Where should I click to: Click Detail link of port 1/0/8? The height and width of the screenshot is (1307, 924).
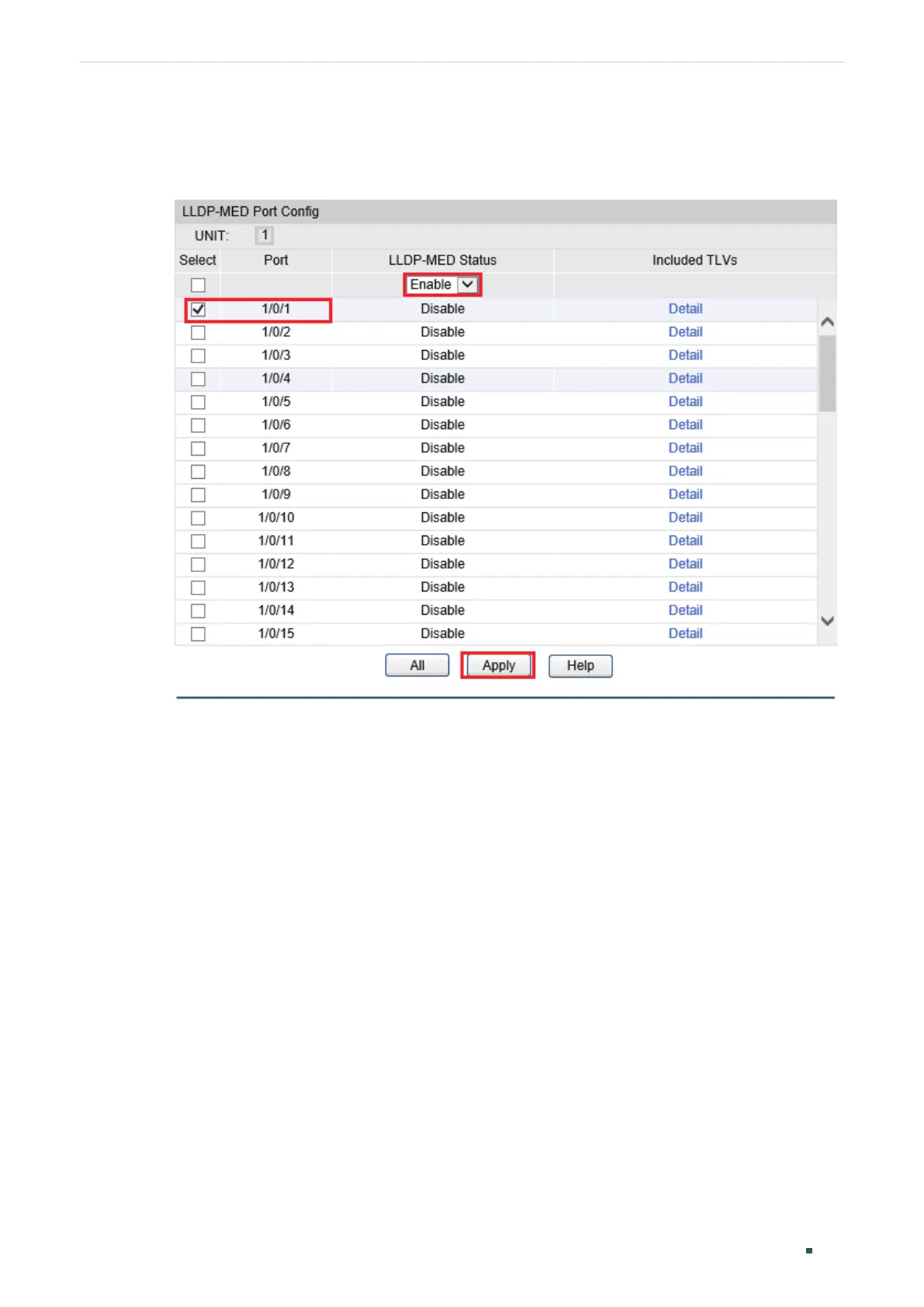[x=686, y=471]
